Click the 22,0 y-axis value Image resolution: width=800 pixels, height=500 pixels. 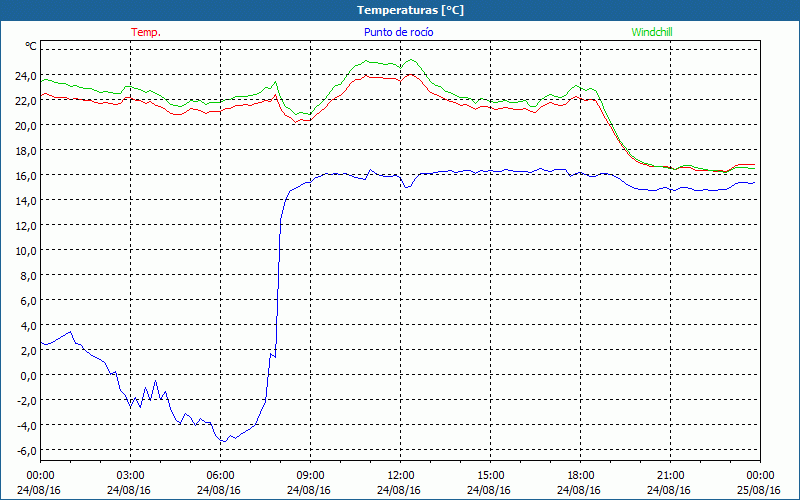point(26,101)
